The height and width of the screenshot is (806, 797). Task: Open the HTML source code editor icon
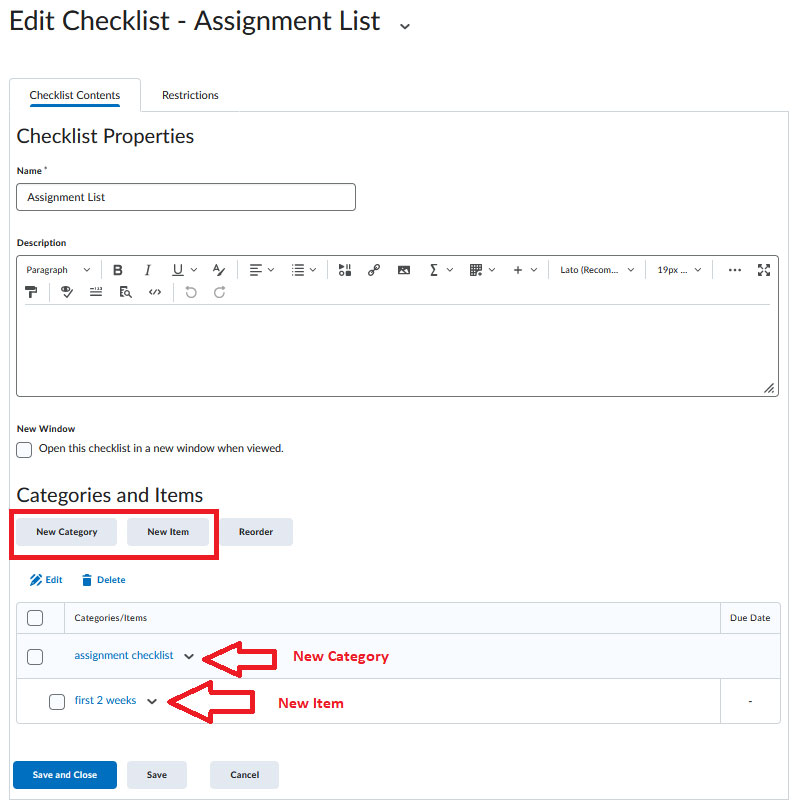click(x=155, y=291)
